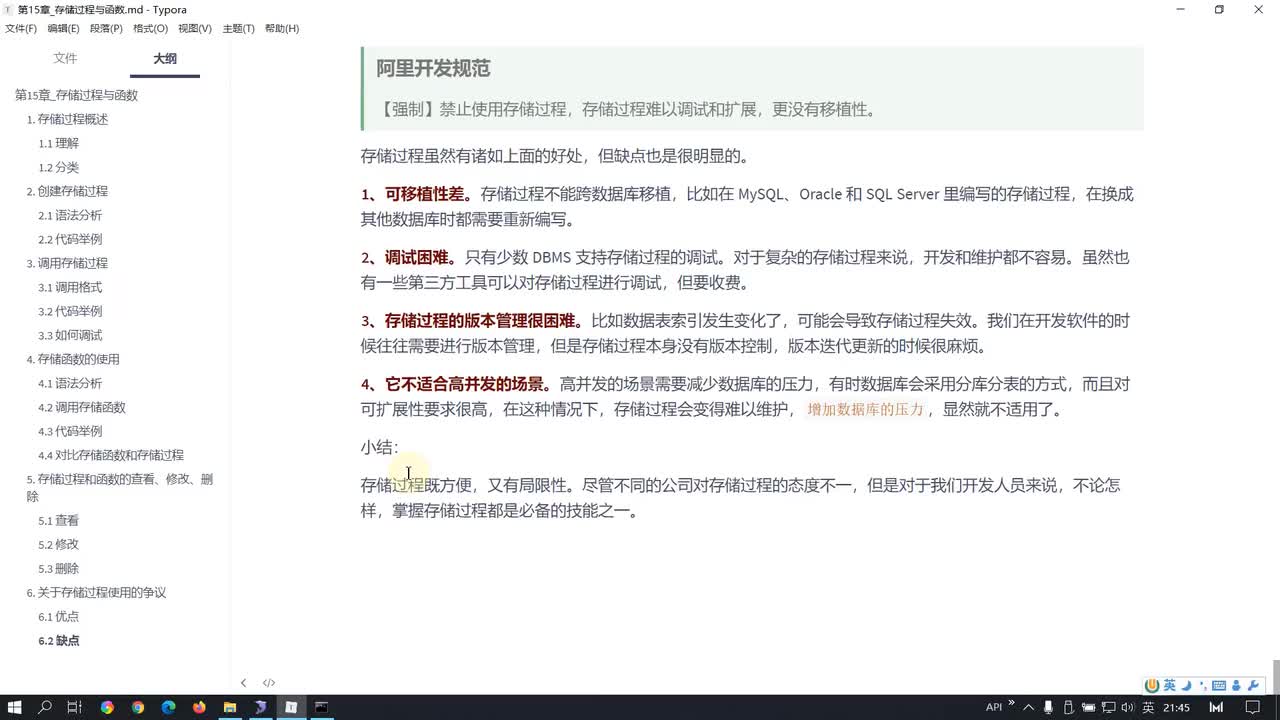Viewport: 1280px width, 720px height.
Task: Switch to source code mode icon
Action: coord(269,683)
